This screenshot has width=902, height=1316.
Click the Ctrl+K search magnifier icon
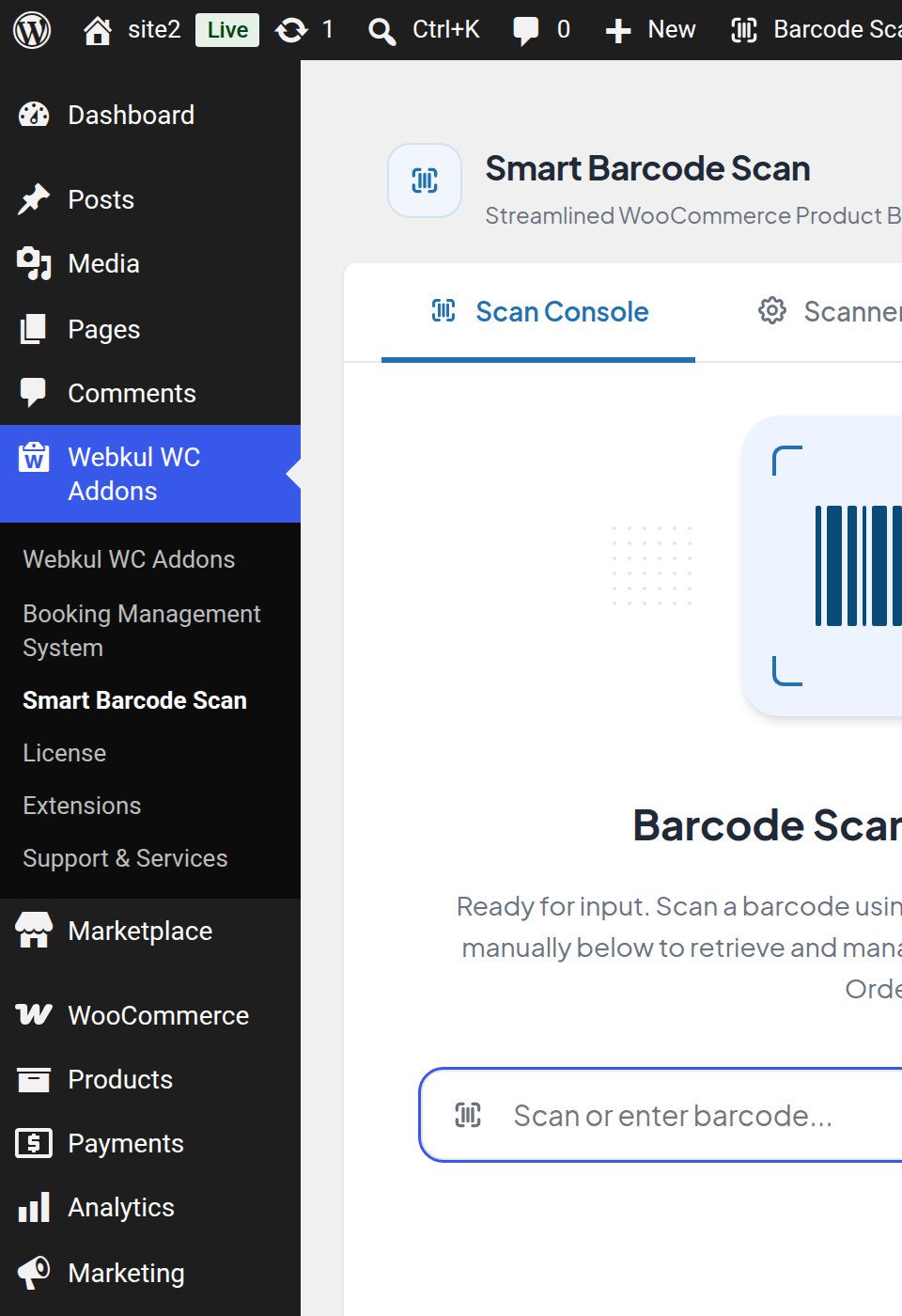point(381,31)
